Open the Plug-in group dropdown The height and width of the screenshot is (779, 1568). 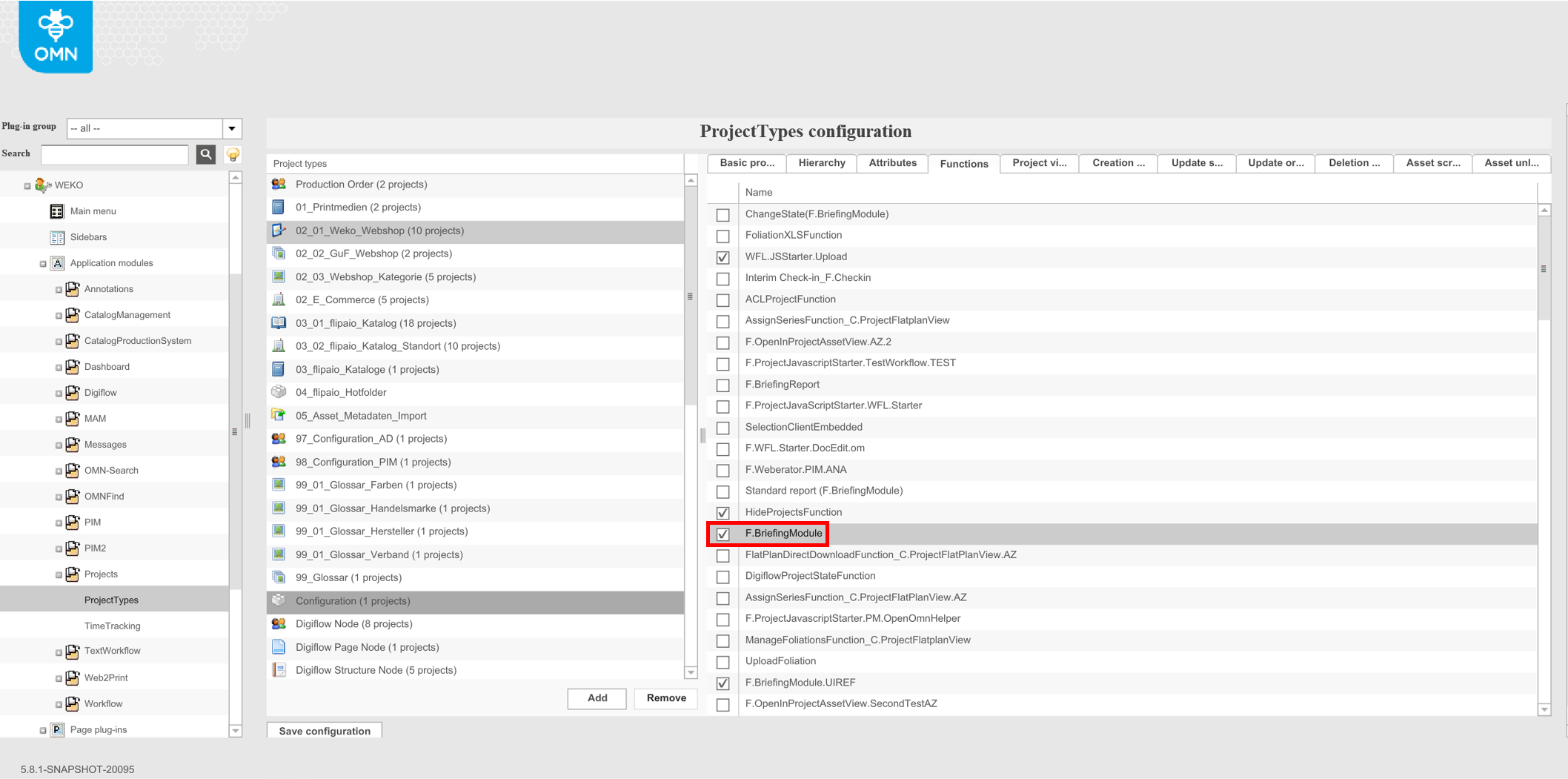pos(232,128)
